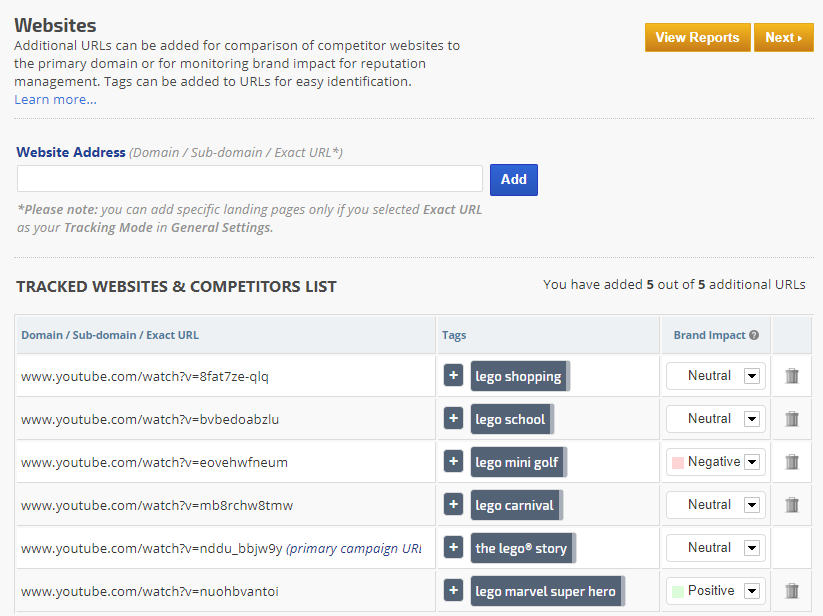Open Brand Impact dropdown for lego shopping
This screenshot has height=616, width=823.
point(752,376)
